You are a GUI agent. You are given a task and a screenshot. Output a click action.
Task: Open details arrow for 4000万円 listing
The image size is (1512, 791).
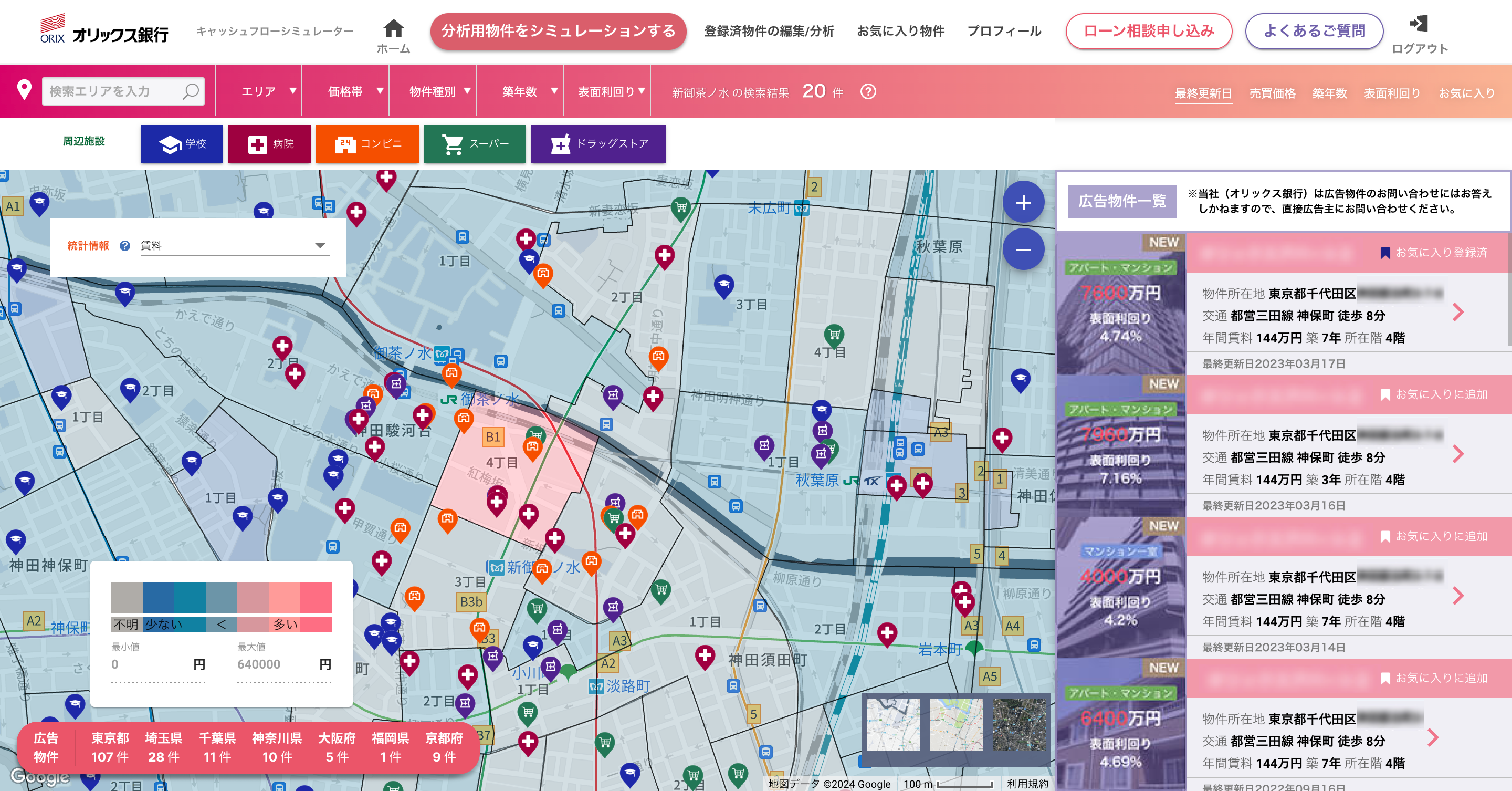(x=1458, y=596)
